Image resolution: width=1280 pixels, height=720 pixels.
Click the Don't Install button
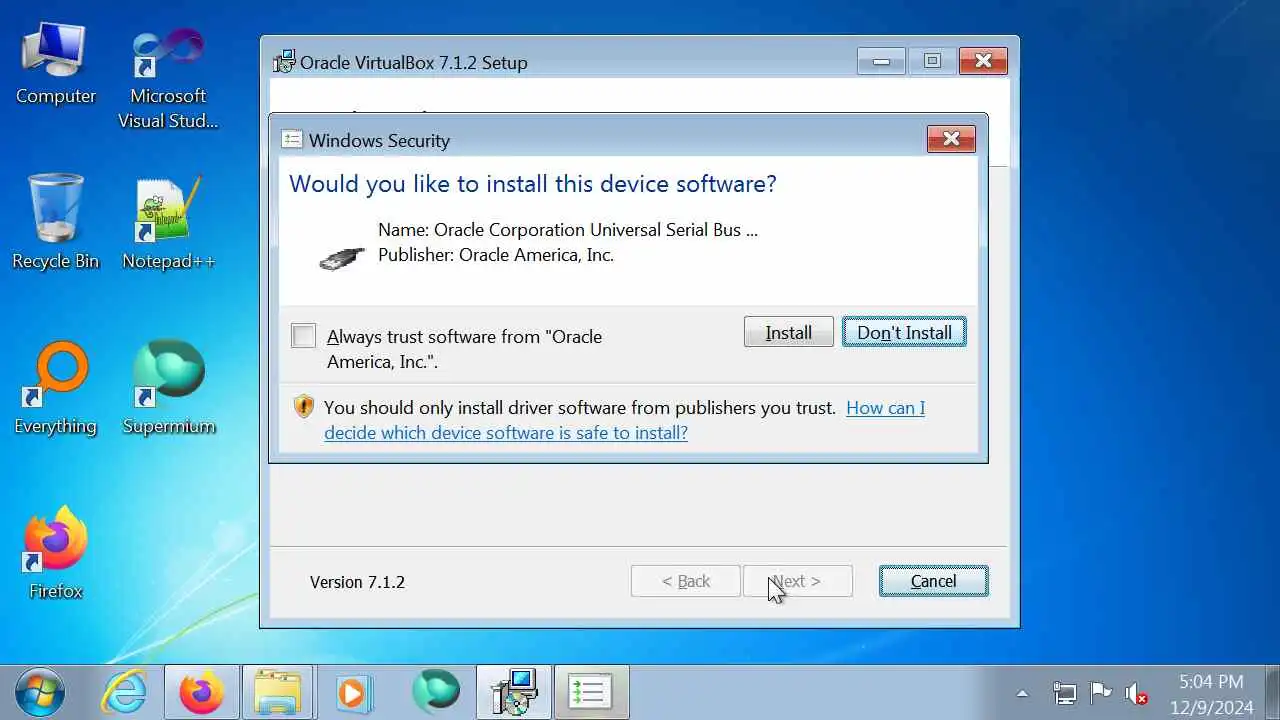point(904,332)
